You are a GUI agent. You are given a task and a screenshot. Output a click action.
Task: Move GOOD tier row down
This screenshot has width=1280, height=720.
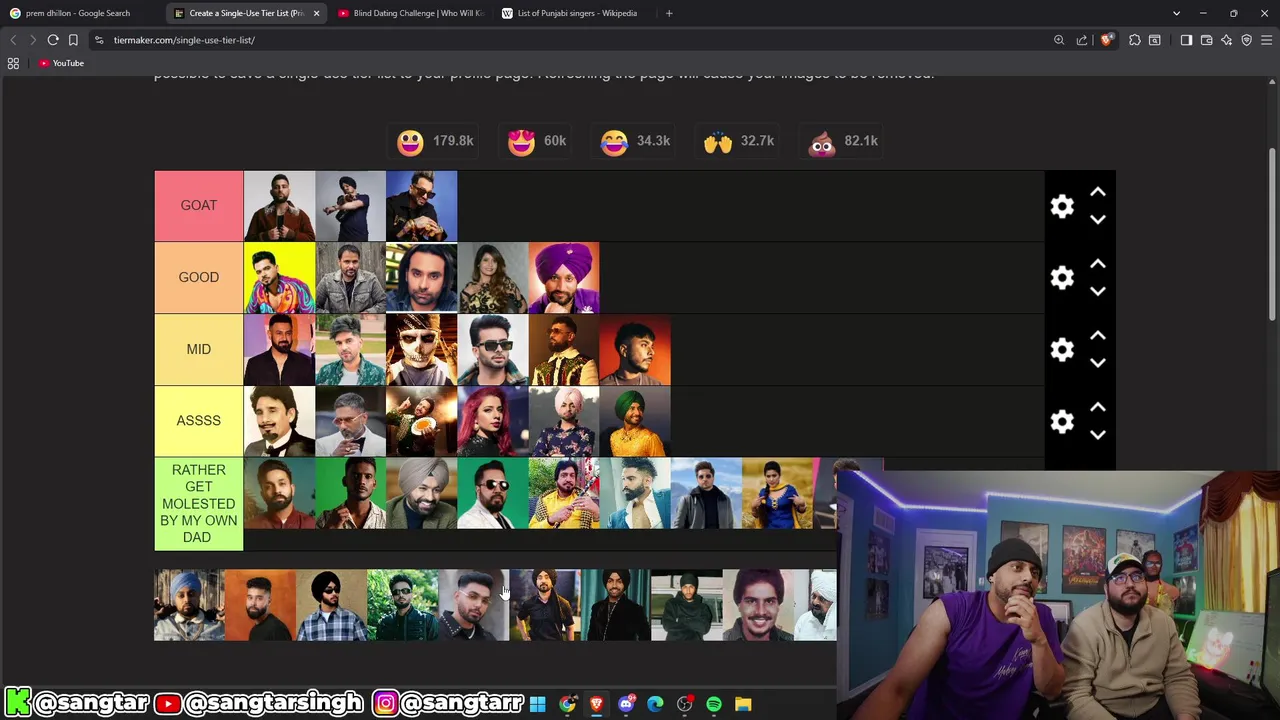point(1097,291)
